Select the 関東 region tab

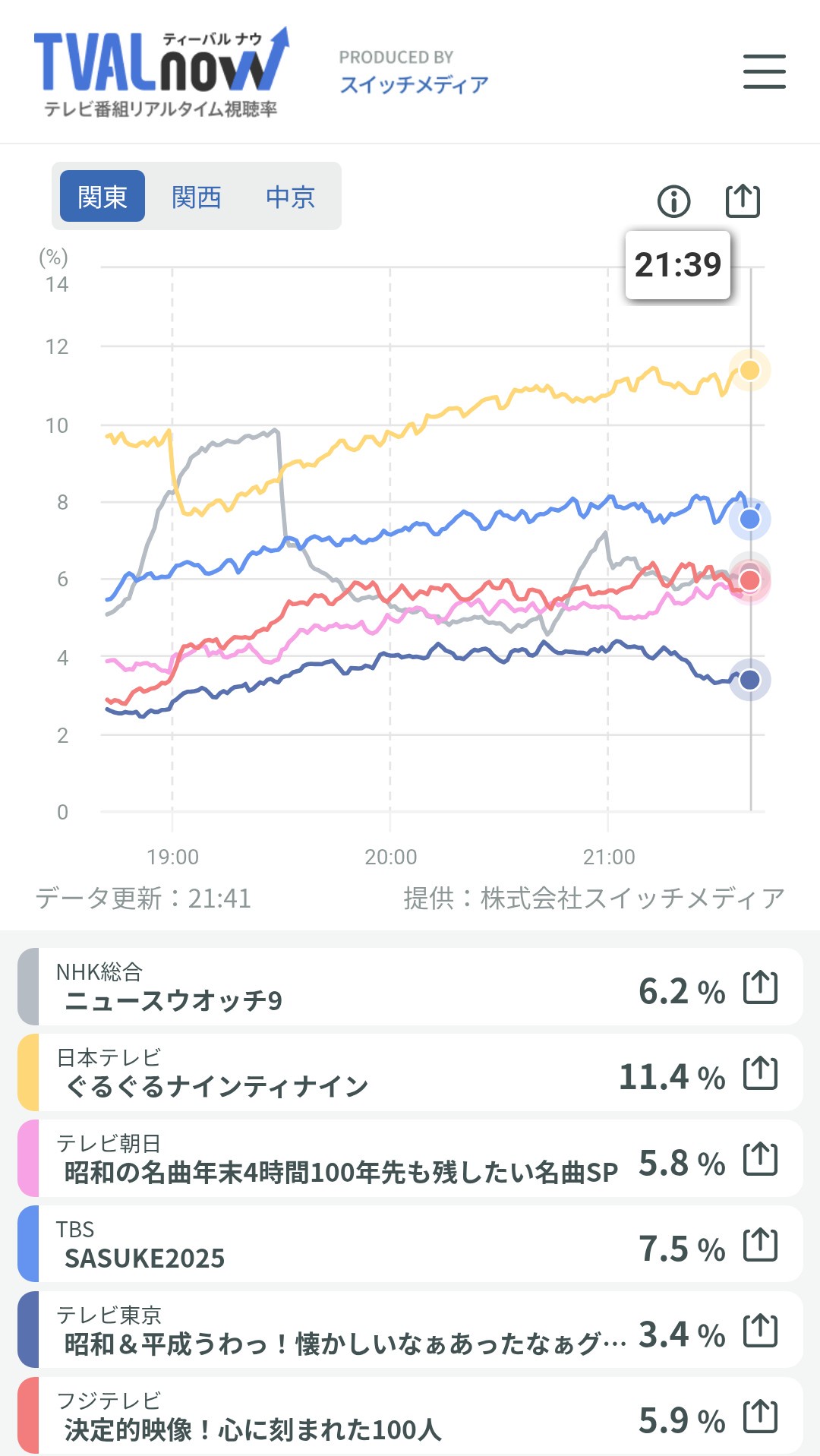tap(102, 197)
